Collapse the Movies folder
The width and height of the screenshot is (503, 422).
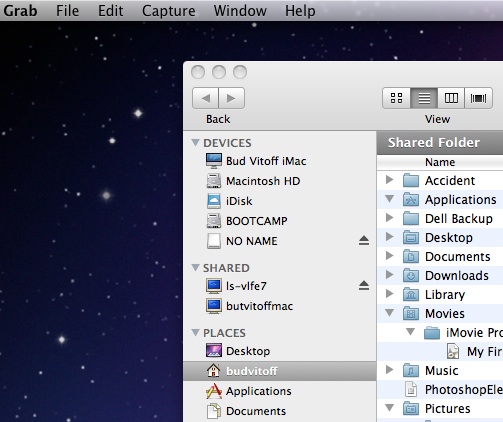pos(389,313)
